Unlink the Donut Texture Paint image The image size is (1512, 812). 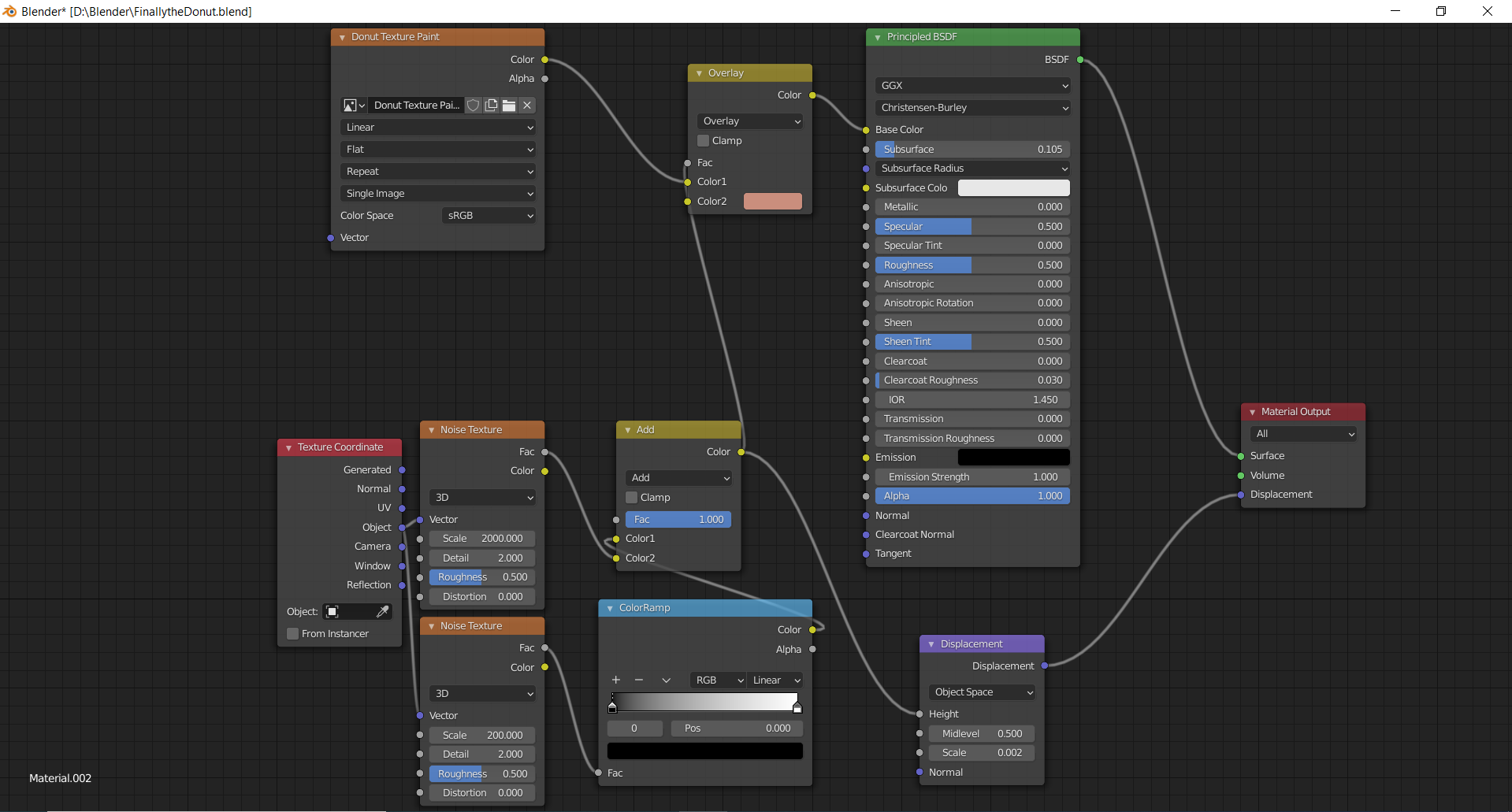pos(527,106)
